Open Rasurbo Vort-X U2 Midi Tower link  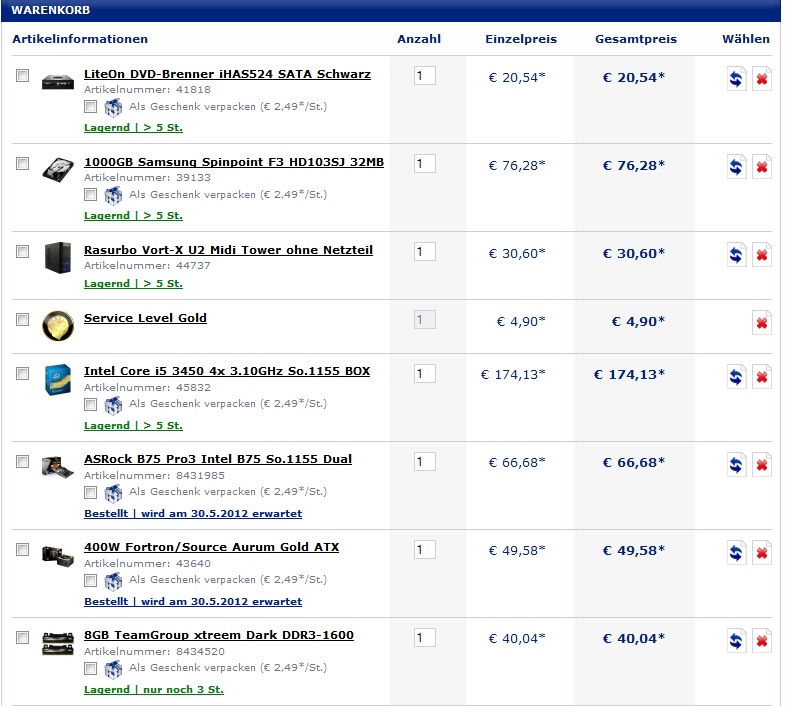229,250
